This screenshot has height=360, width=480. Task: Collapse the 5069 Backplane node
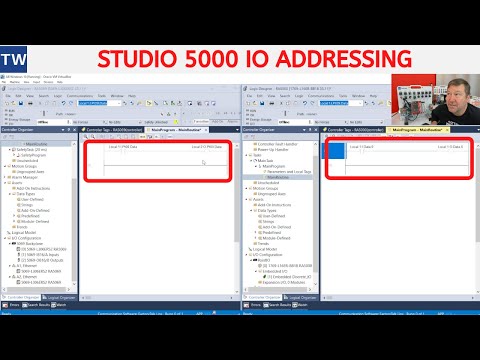pyautogui.click(x=10, y=244)
